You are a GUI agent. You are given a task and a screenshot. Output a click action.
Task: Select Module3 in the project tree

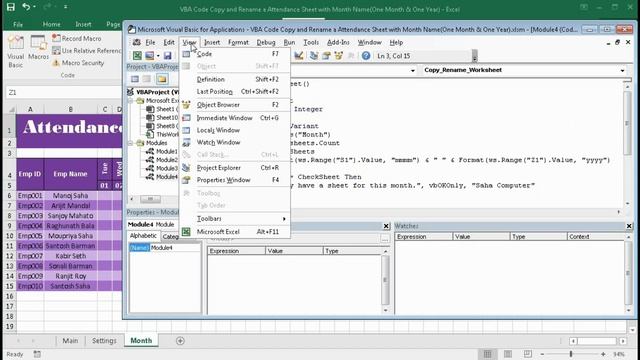click(x=162, y=169)
